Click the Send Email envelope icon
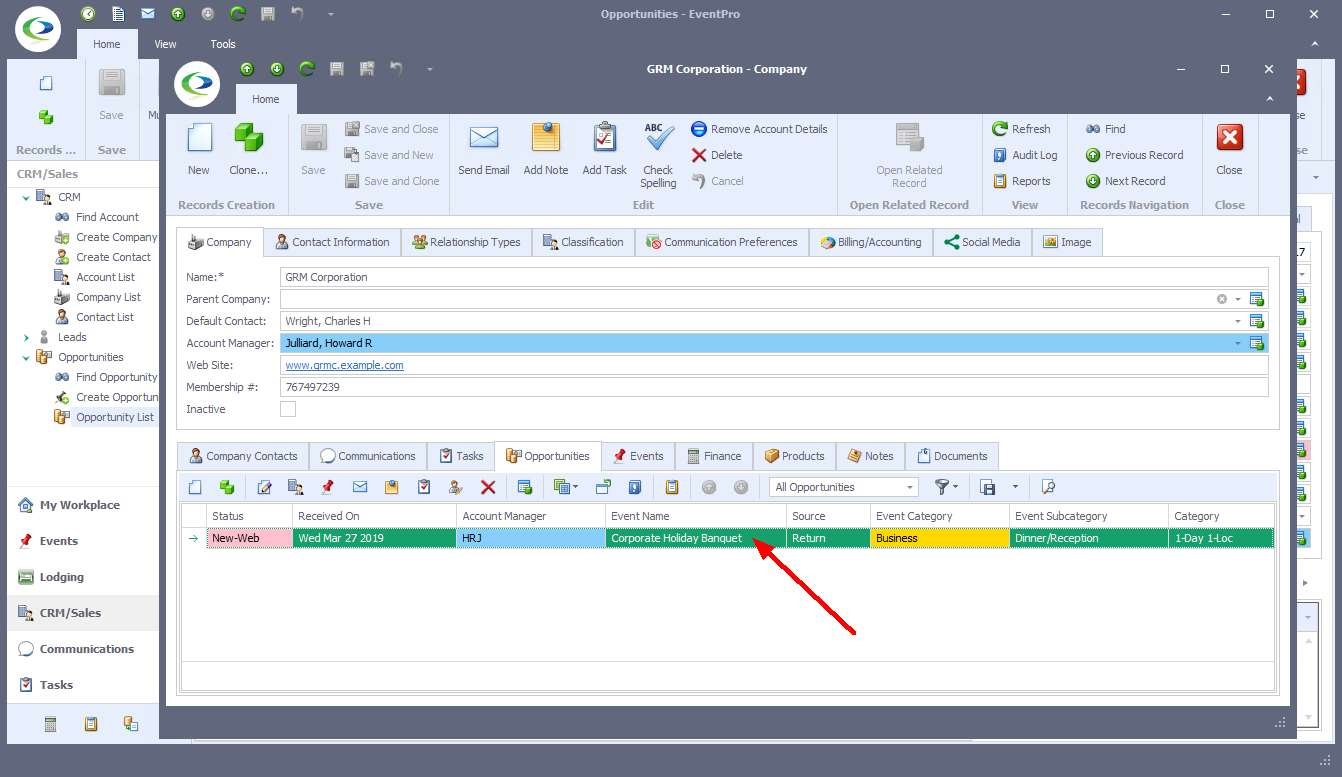The image size is (1342, 777). click(x=484, y=138)
